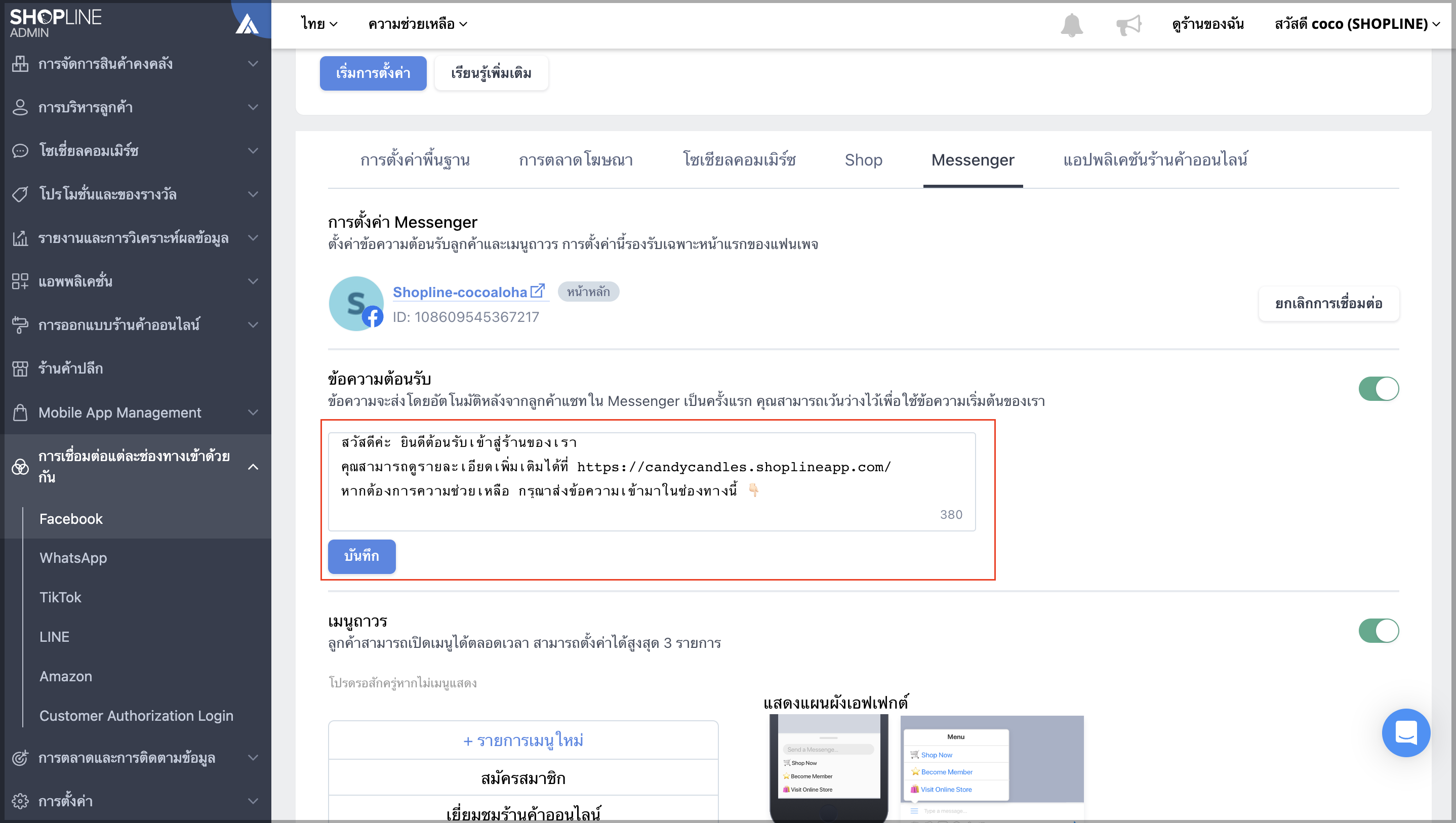Screen dimensions: 1456x823
Task: Click the online store design roller icon
Action: (x=20, y=325)
